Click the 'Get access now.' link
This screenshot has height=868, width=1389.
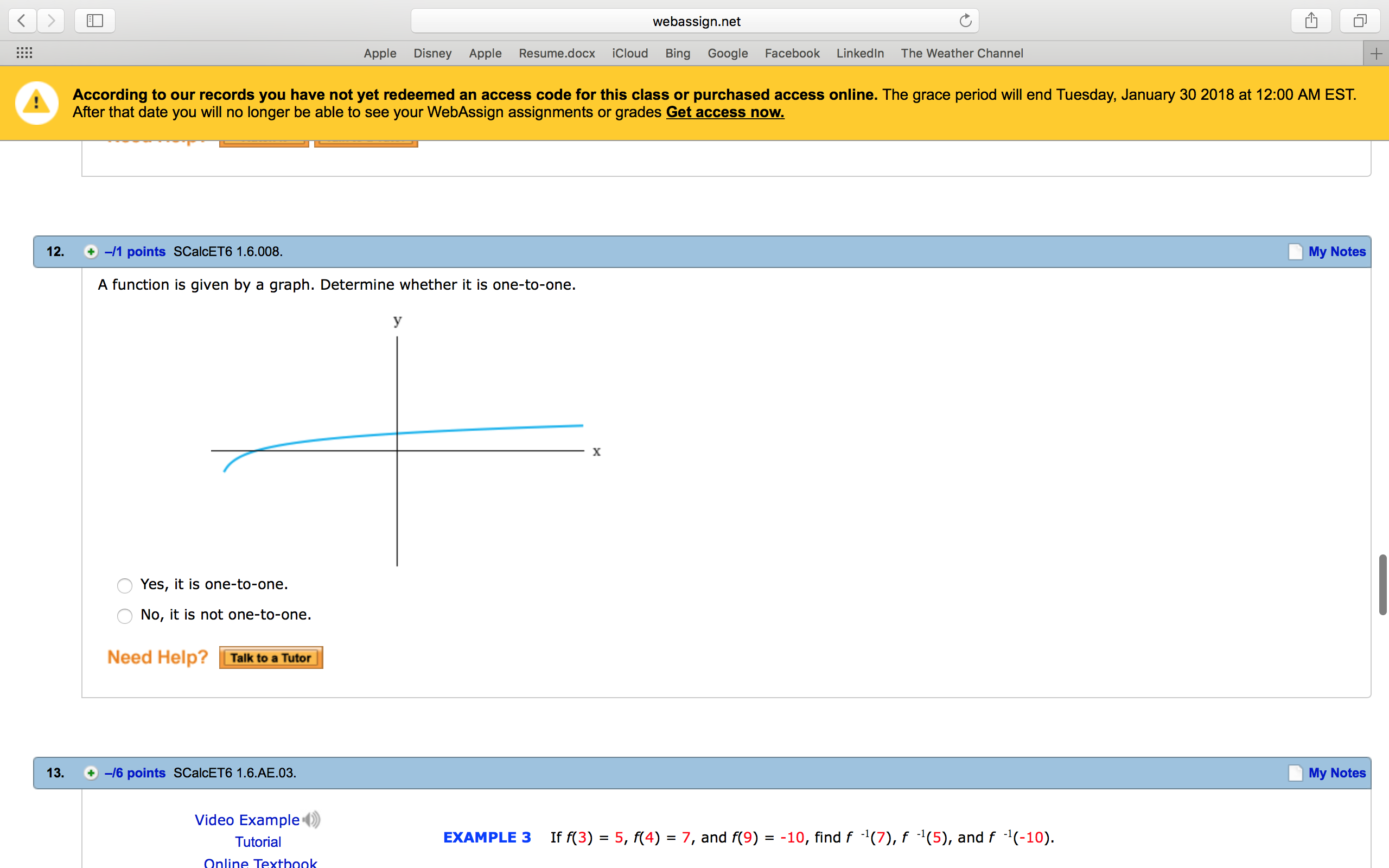pyautogui.click(x=725, y=112)
